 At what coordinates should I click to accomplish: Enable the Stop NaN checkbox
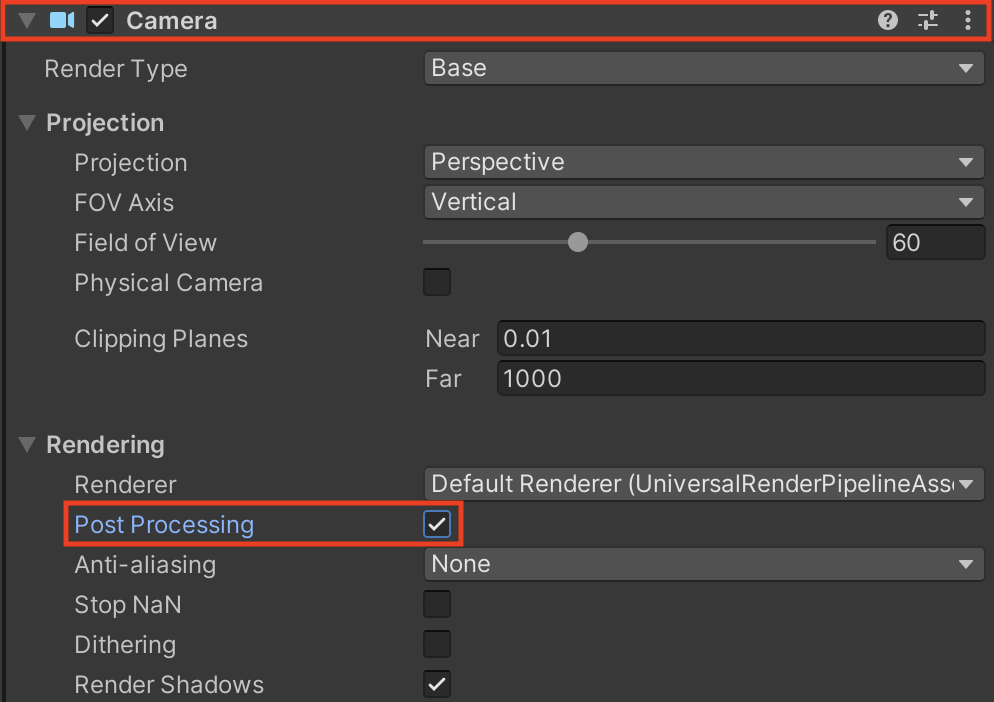point(437,604)
